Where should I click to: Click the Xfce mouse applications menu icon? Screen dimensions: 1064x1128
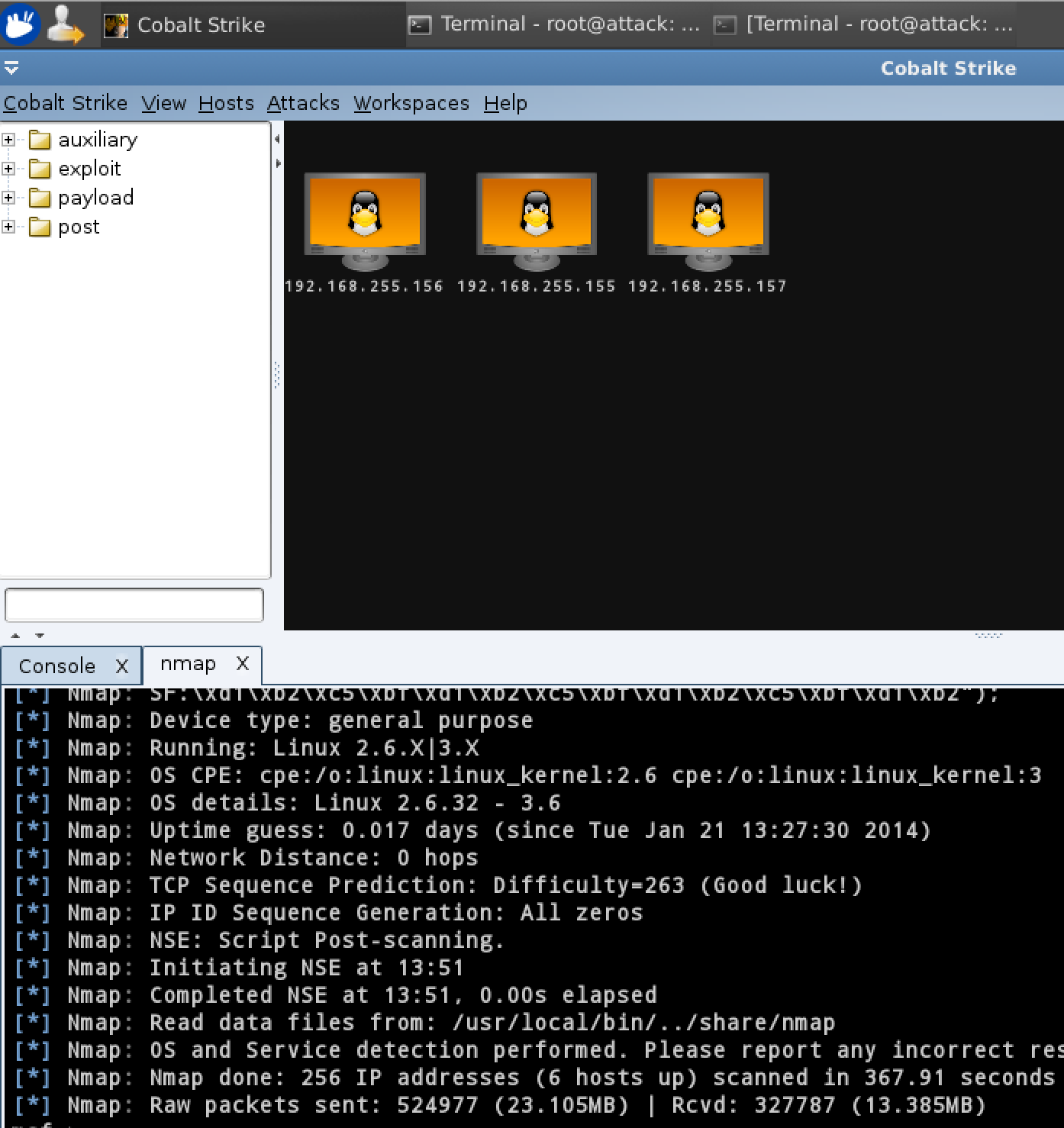pos(21,24)
